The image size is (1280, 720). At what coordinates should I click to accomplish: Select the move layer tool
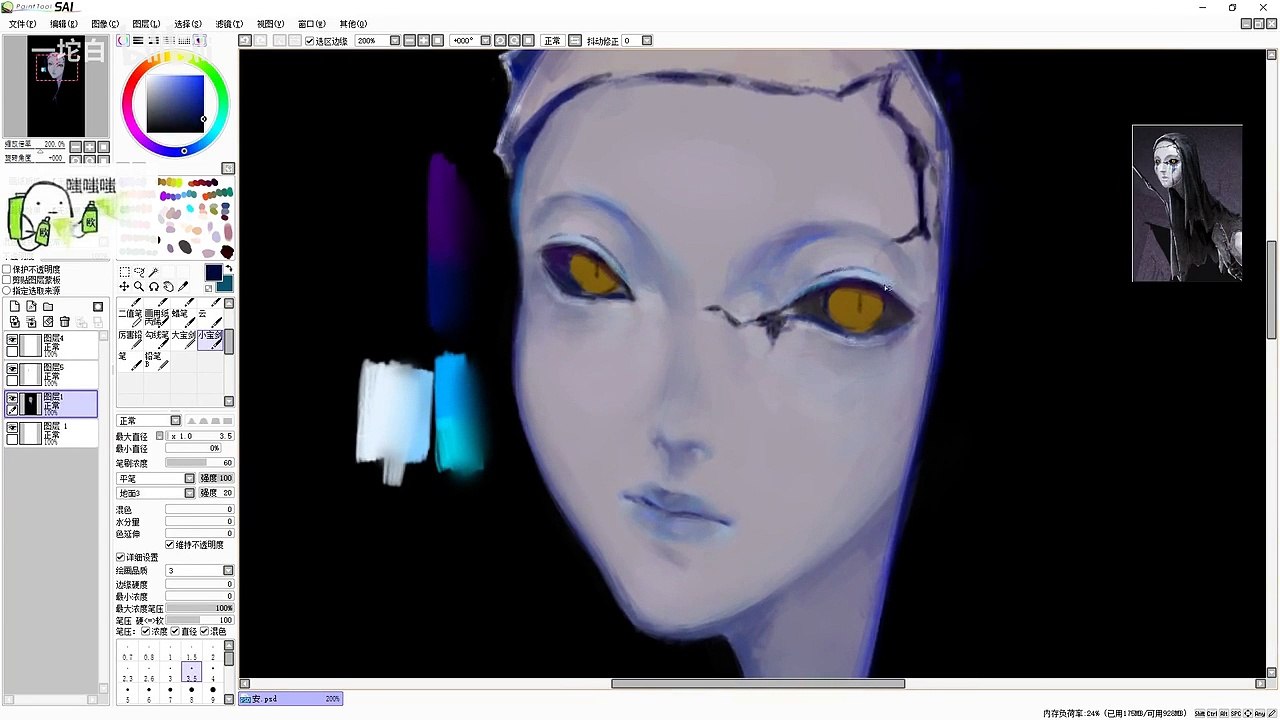[x=124, y=286]
